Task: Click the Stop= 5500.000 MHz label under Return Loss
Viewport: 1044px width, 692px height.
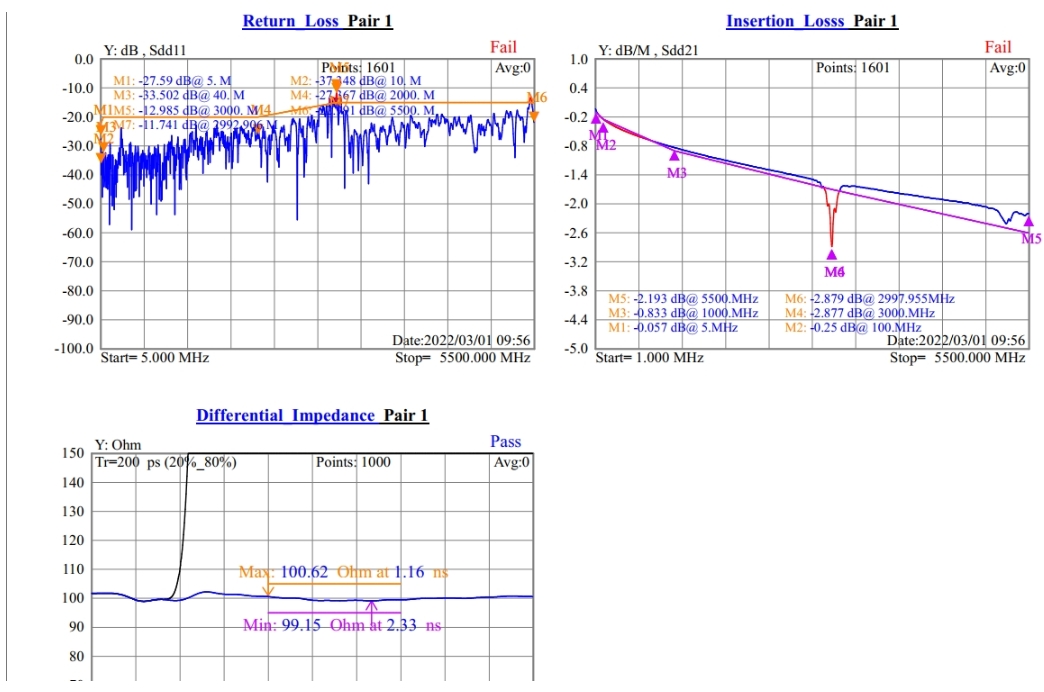Action: pyautogui.click(x=461, y=357)
